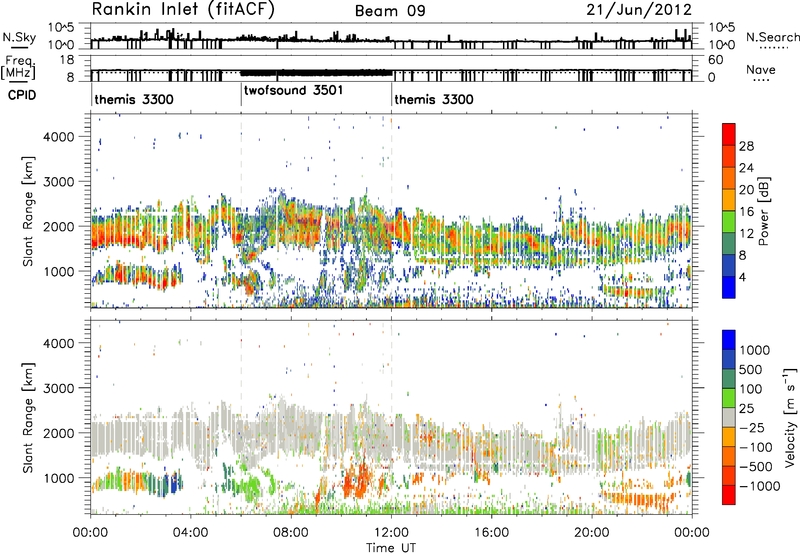800x554 pixels.
Task: Click the '04:00' time axis label
Action: 190,533
